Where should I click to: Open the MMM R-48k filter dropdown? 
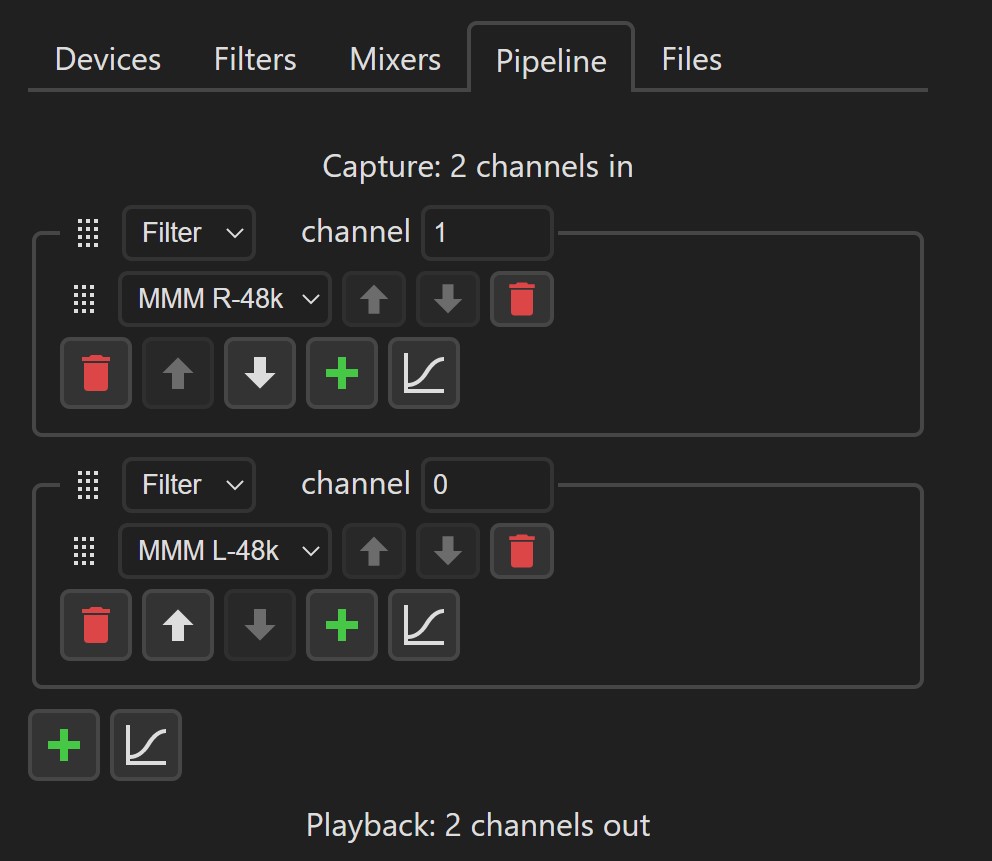point(225,299)
